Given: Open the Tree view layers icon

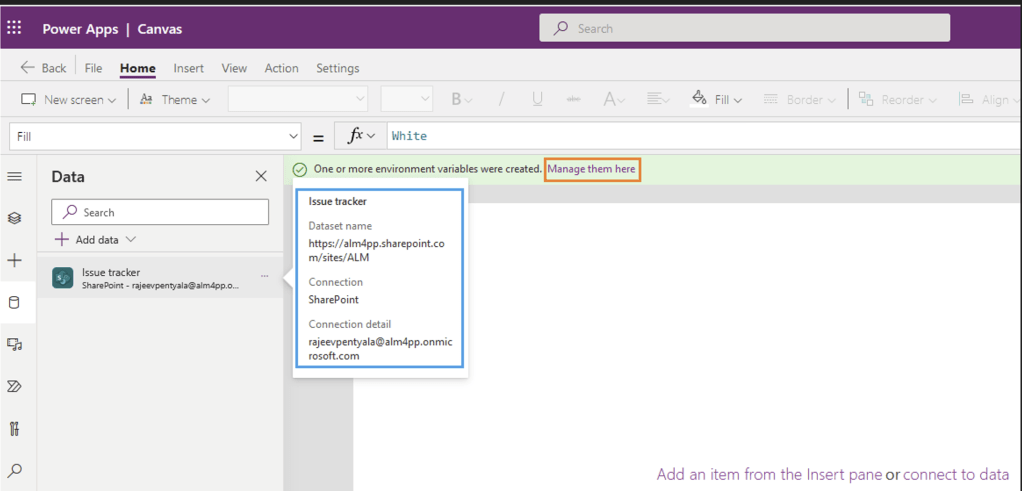Looking at the screenshot, I should [x=14, y=218].
